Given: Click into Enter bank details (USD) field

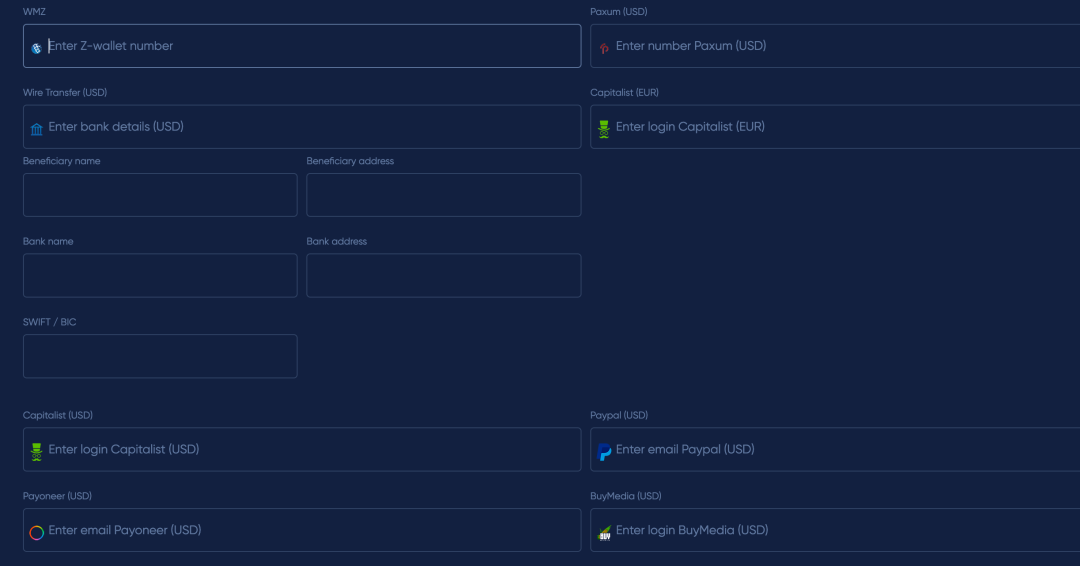Looking at the screenshot, I should coord(310,127).
